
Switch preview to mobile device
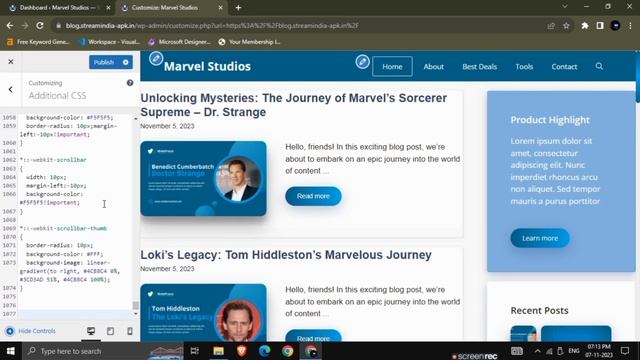(x=130, y=331)
